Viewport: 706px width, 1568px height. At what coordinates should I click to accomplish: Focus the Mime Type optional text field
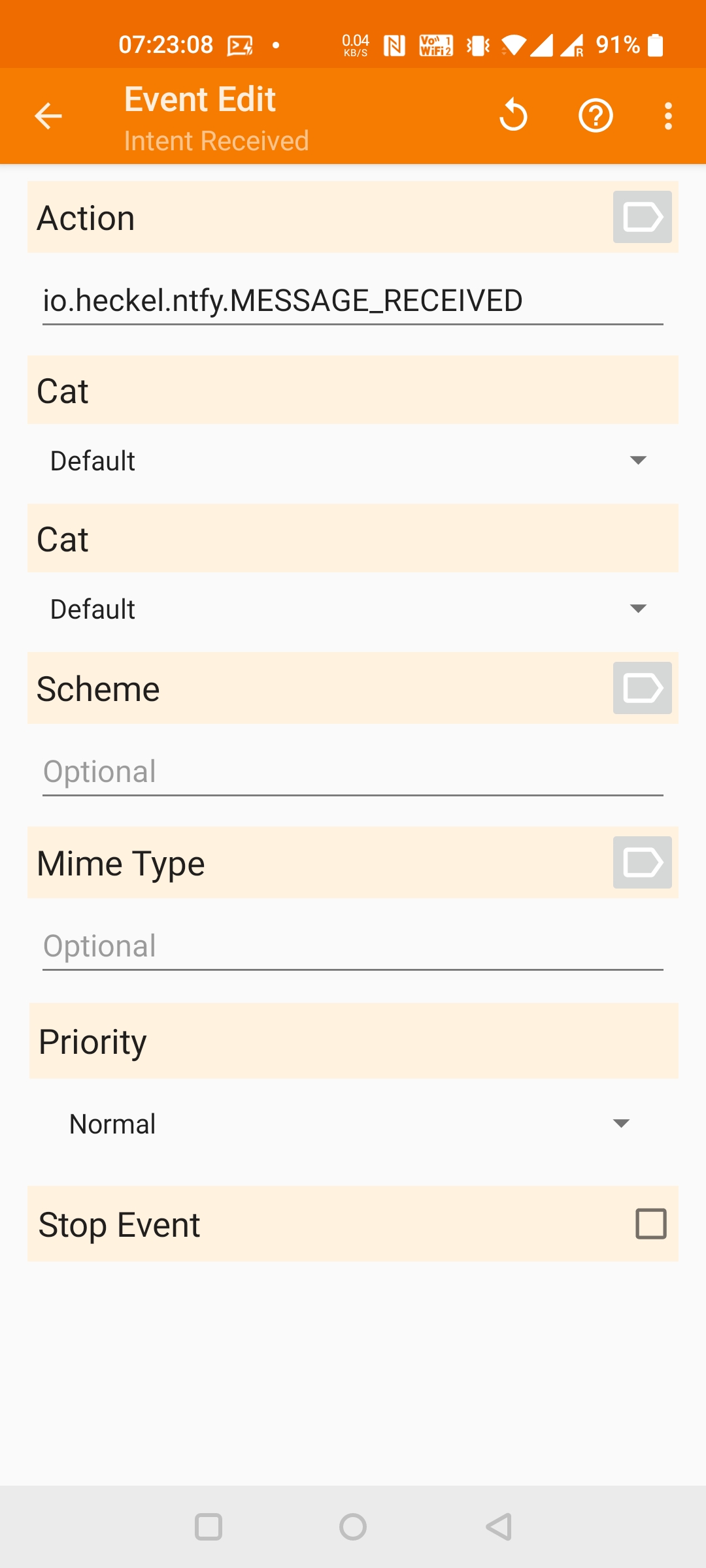(352, 946)
